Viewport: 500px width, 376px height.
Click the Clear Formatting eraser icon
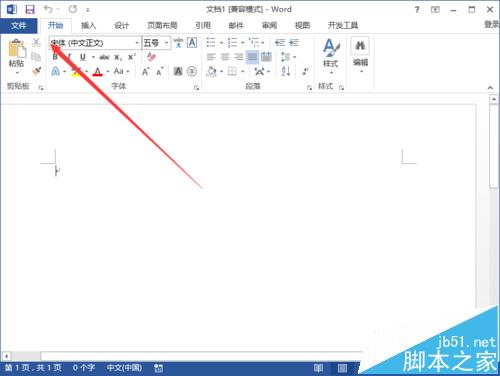(x=151, y=57)
